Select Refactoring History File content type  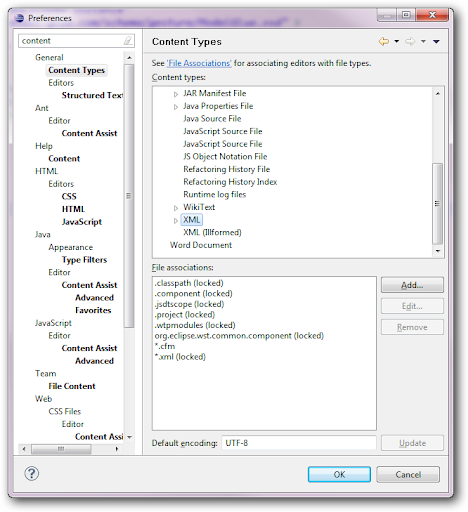[x=226, y=169]
